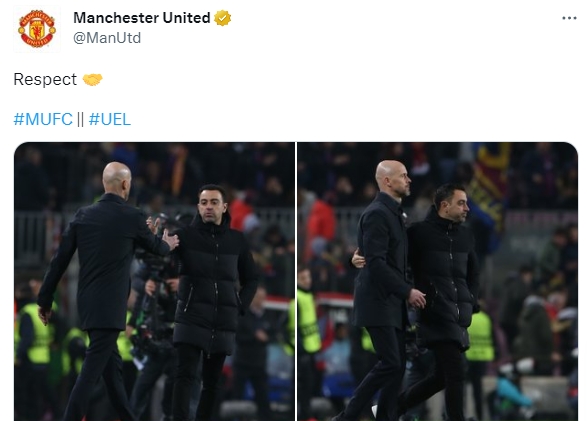Open the #UEL hashtag
The image size is (587, 421).
[x=110, y=119]
